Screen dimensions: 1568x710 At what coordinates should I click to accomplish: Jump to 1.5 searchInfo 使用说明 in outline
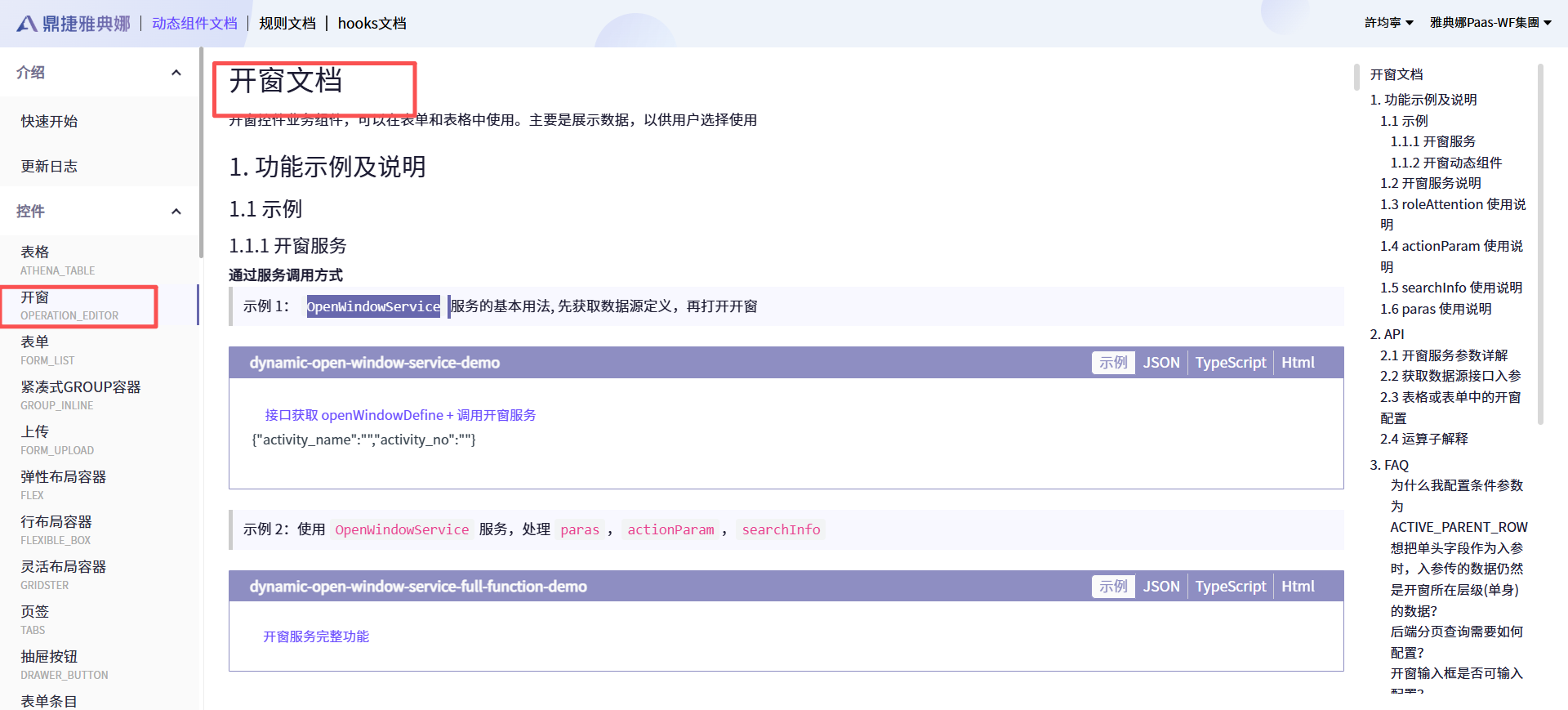pyautogui.click(x=1450, y=288)
